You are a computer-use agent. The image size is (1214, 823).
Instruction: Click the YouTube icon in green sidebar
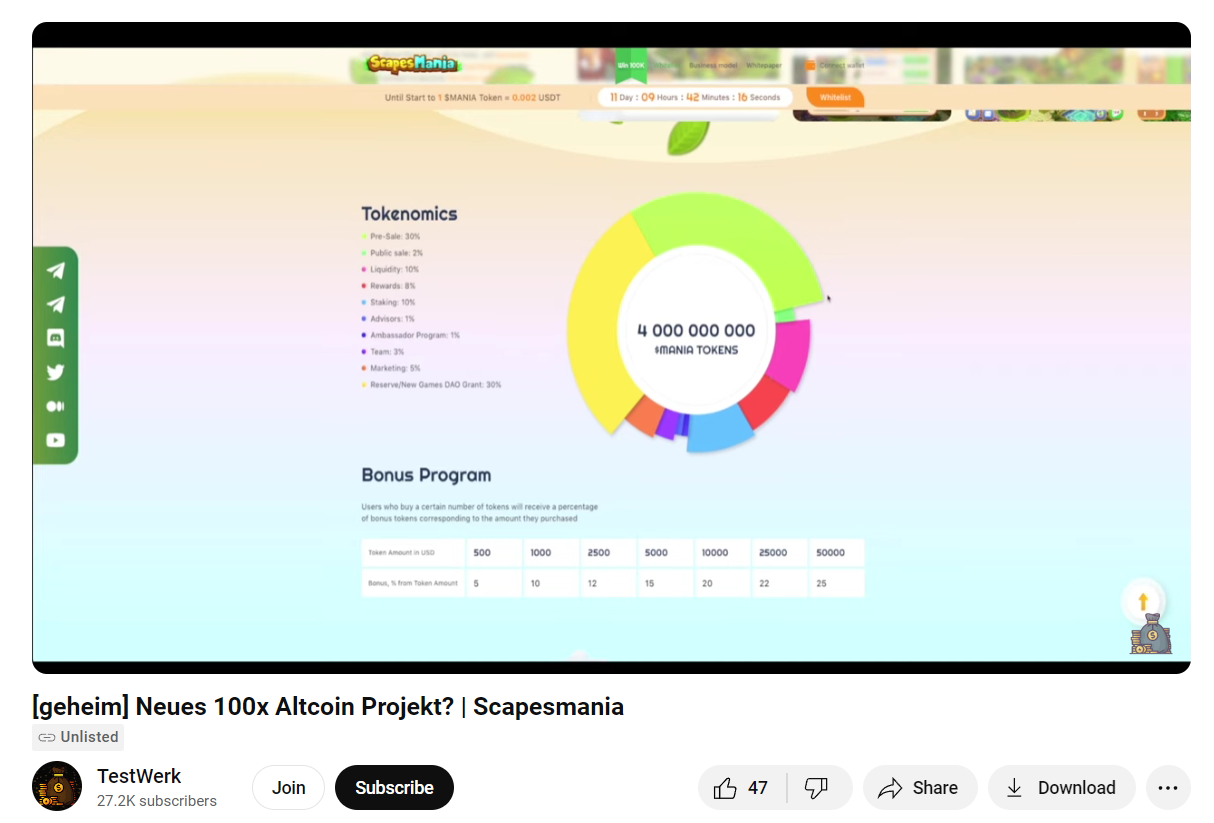[x=56, y=440]
